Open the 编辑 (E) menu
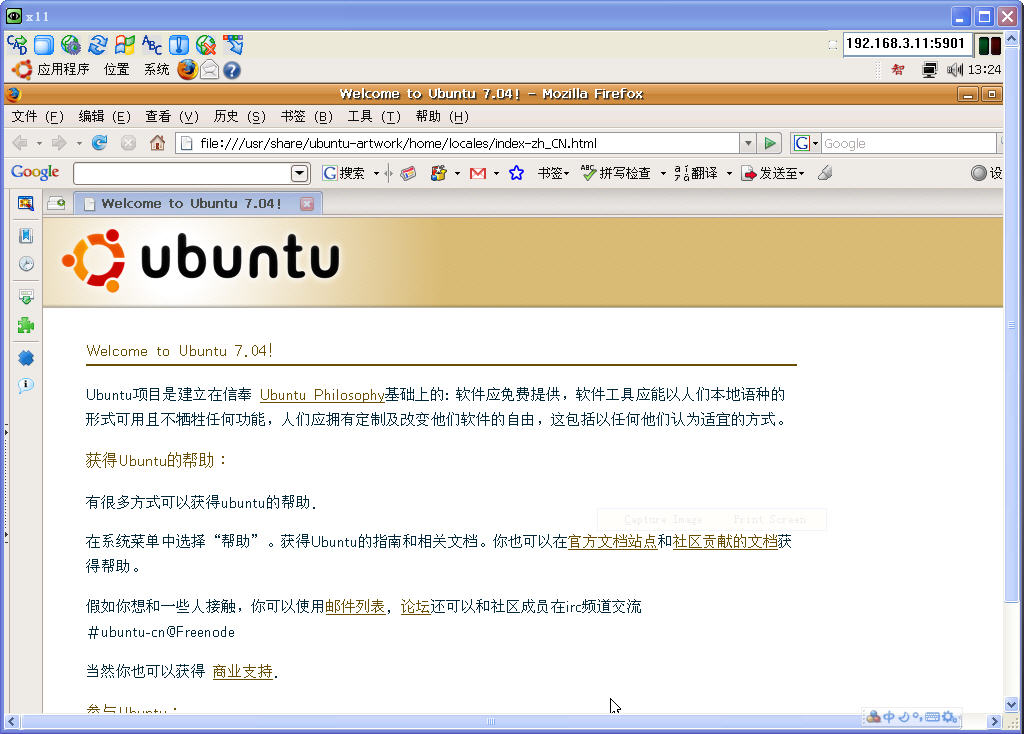 coord(104,116)
